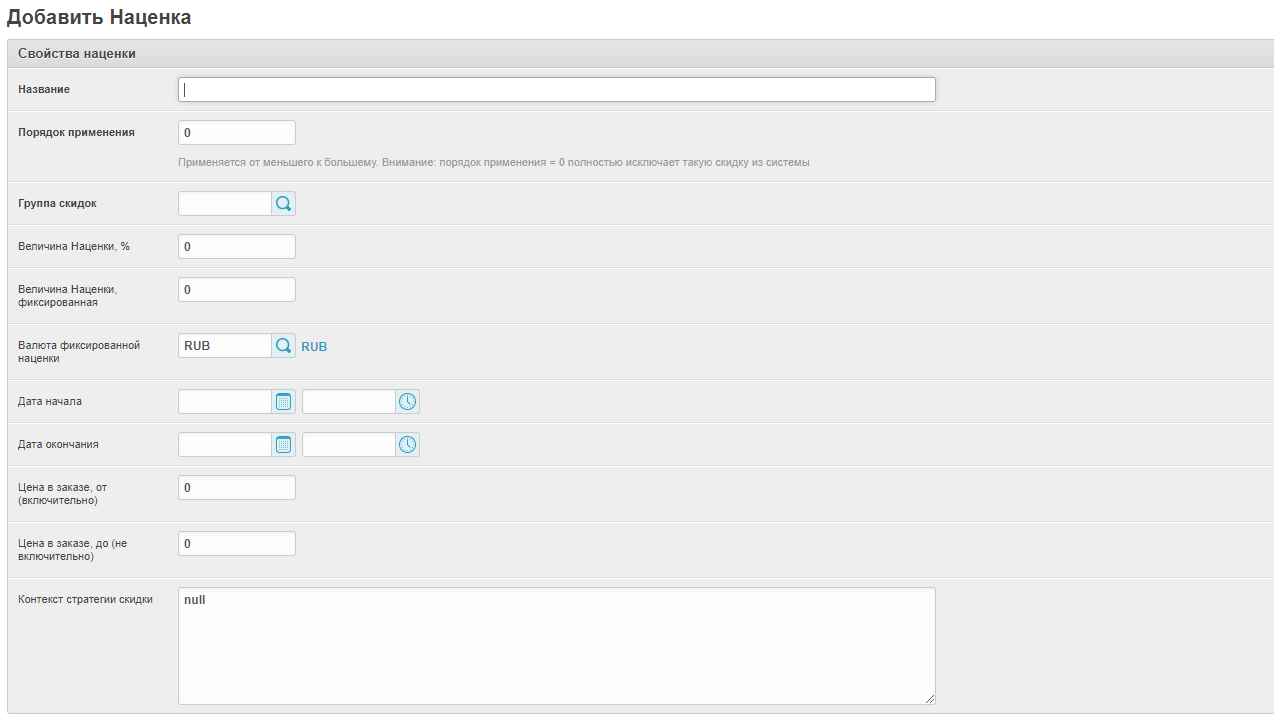Open currency lookup magnifier beside RUB field
Screen dimensions: 1274x715
pyautogui.click(x=283, y=346)
